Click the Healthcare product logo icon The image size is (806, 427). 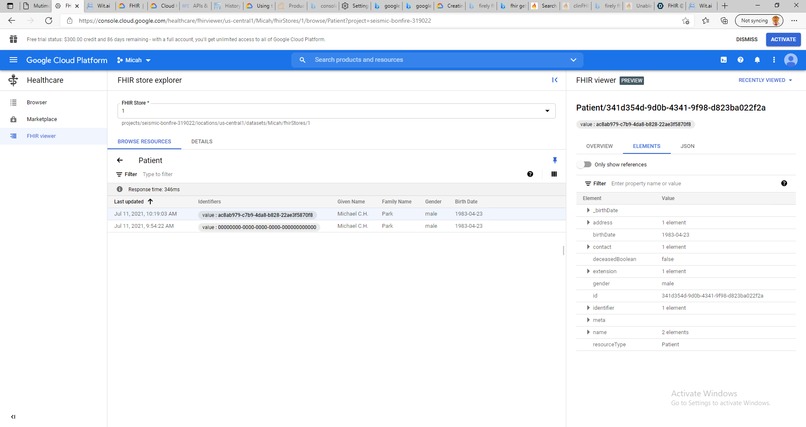pos(13,80)
